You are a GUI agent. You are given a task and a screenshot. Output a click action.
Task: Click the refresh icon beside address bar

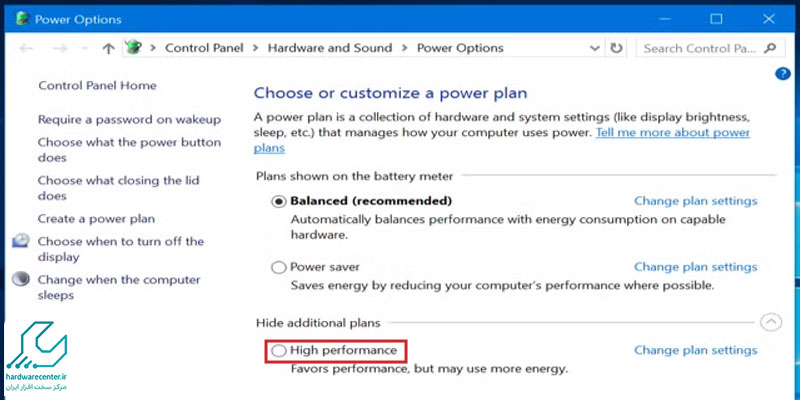(616, 48)
